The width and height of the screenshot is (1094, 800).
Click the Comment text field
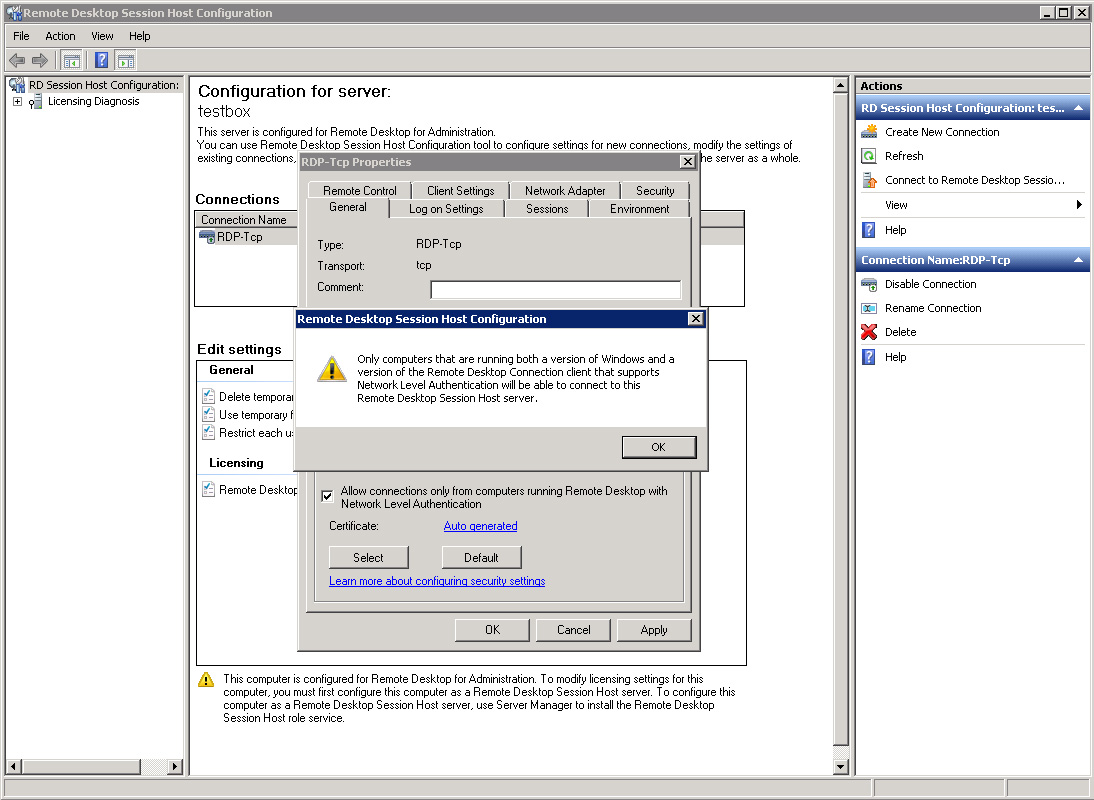tap(556, 289)
